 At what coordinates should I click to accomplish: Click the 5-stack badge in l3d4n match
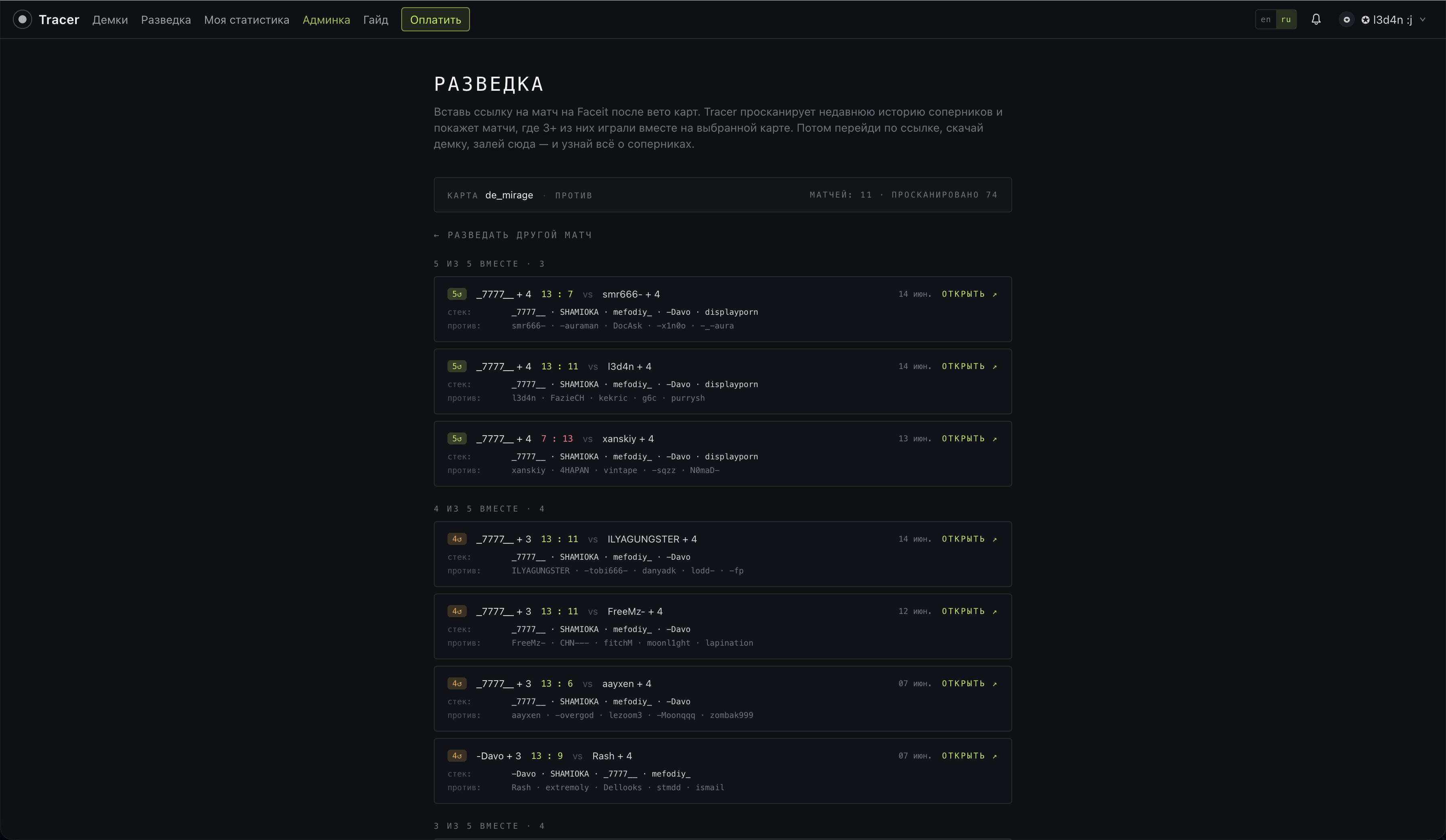[457, 367]
